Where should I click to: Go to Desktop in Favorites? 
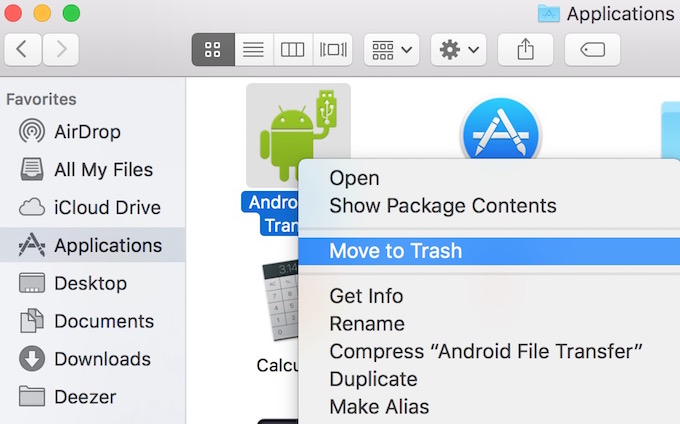89,283
